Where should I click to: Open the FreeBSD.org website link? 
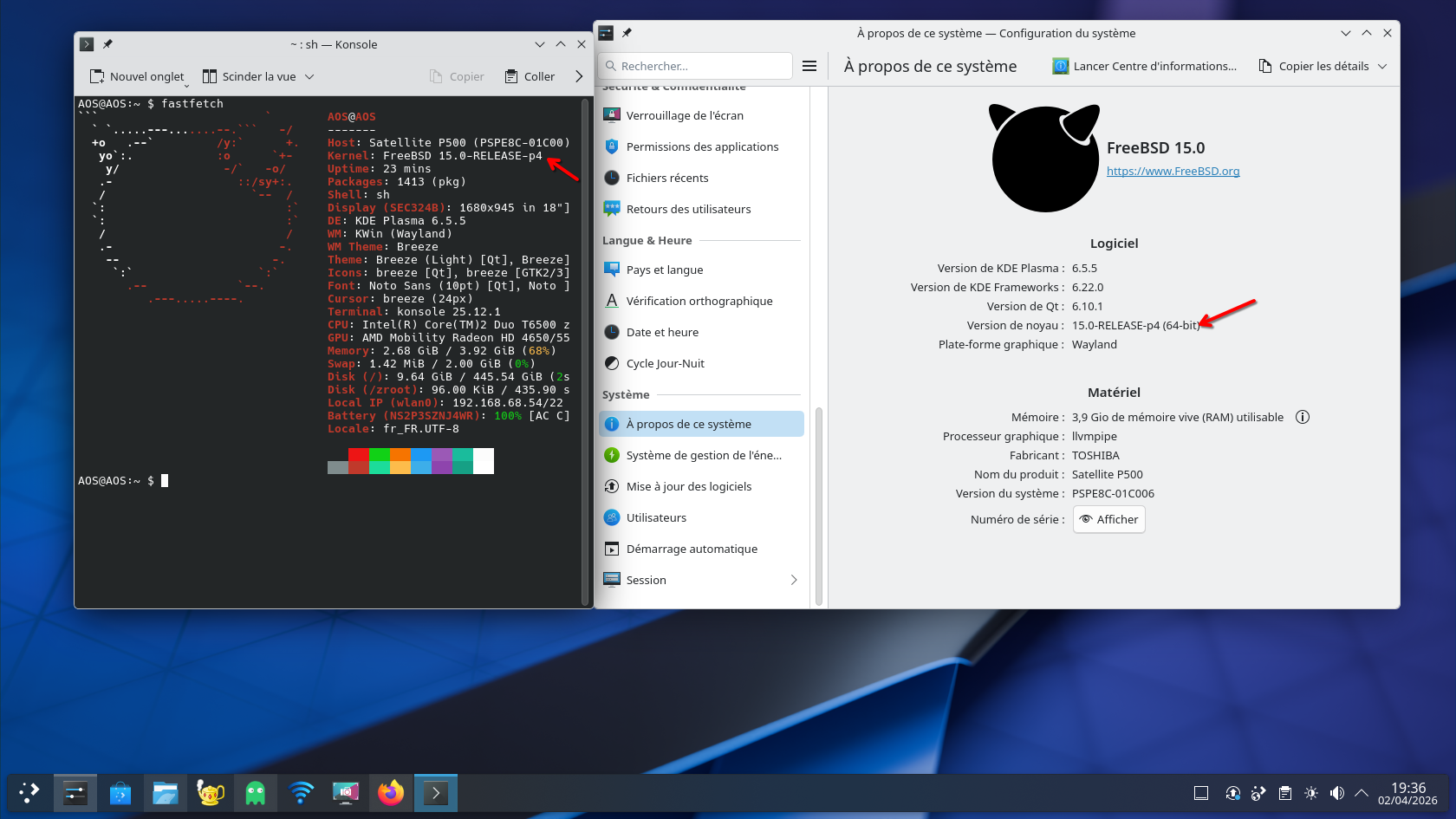pos(1173,171)
